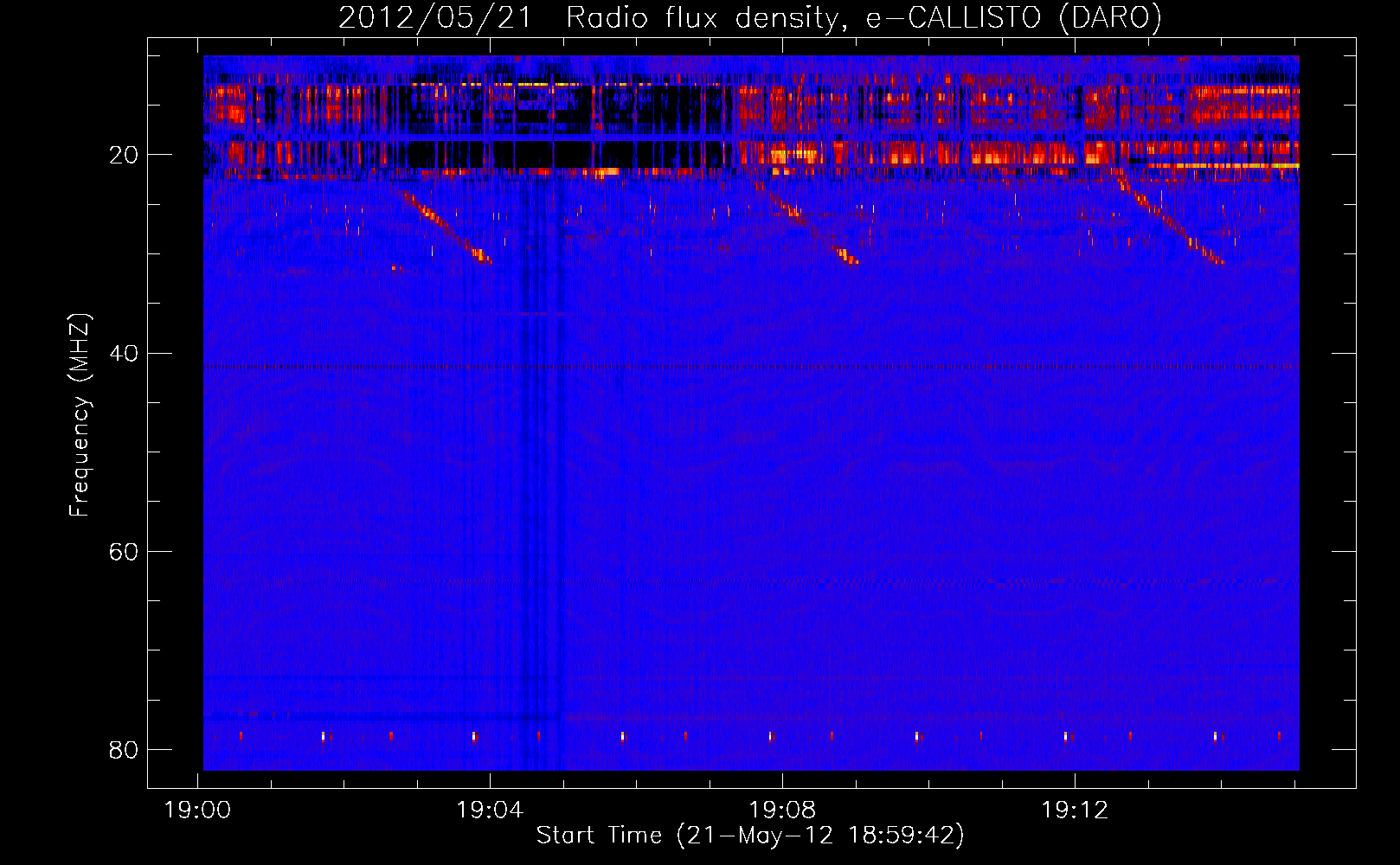This screenshot has height=865, width=1400.
Task: Click the drifting burst streak near 19:08
Action: coord(806,222)
